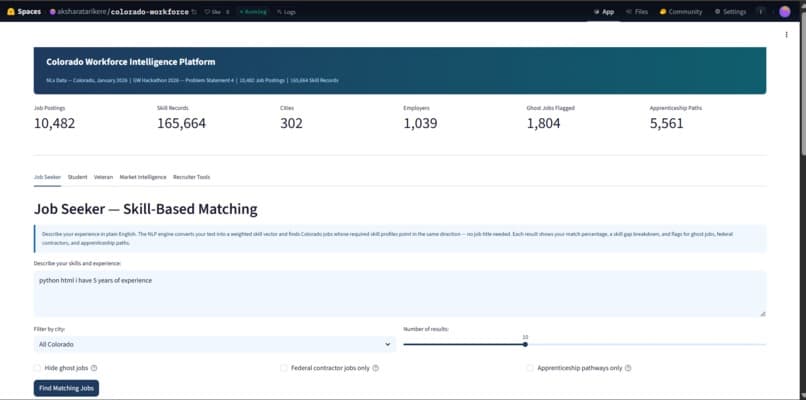The width and height of the screenshot is (806, 400).
Task: Open the Logs panel
Action: [286, 12]
